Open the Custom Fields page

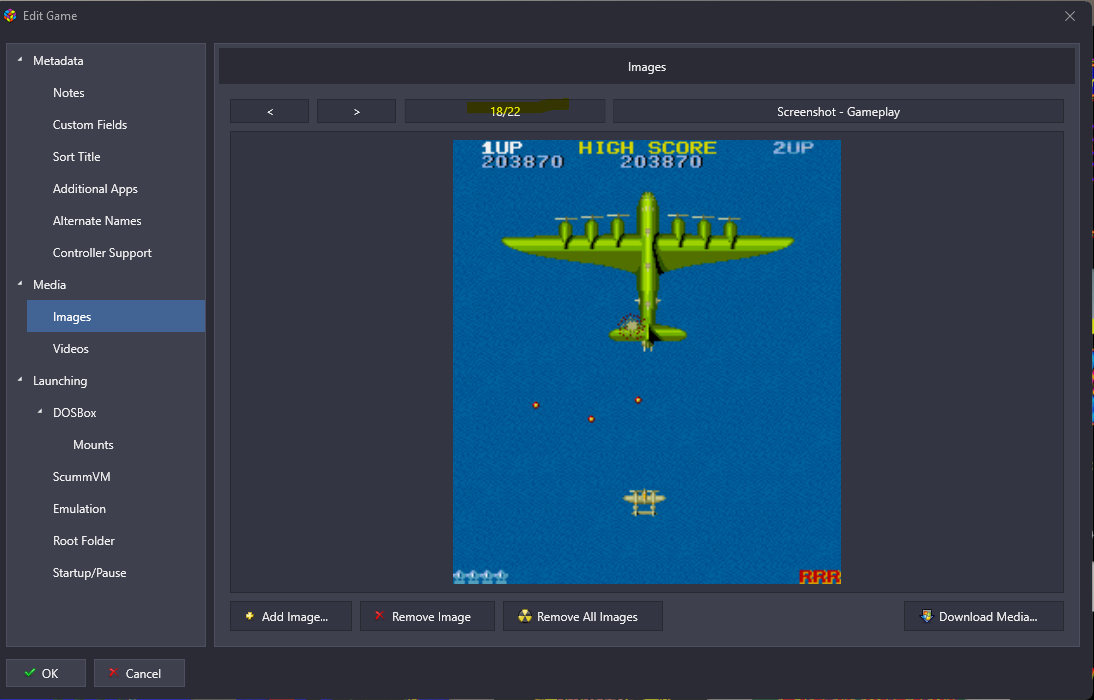click(x=90, y=125)
